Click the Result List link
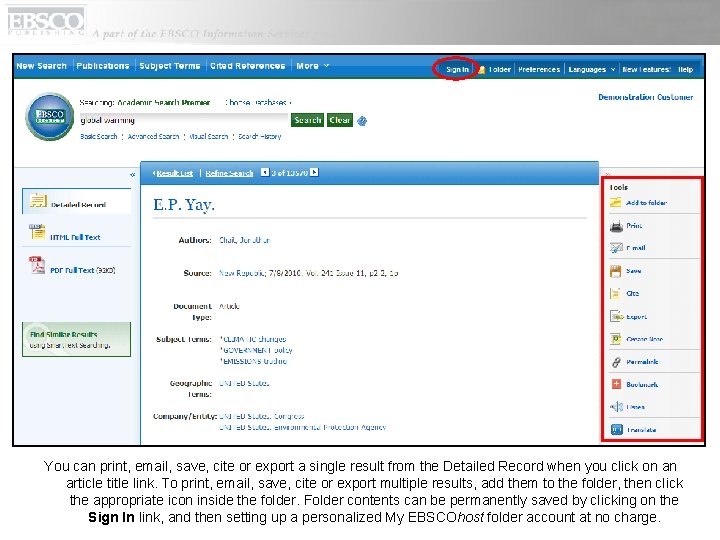Image resolution: width=720 pixels, height=540 pixels. [x=174, y=173]
